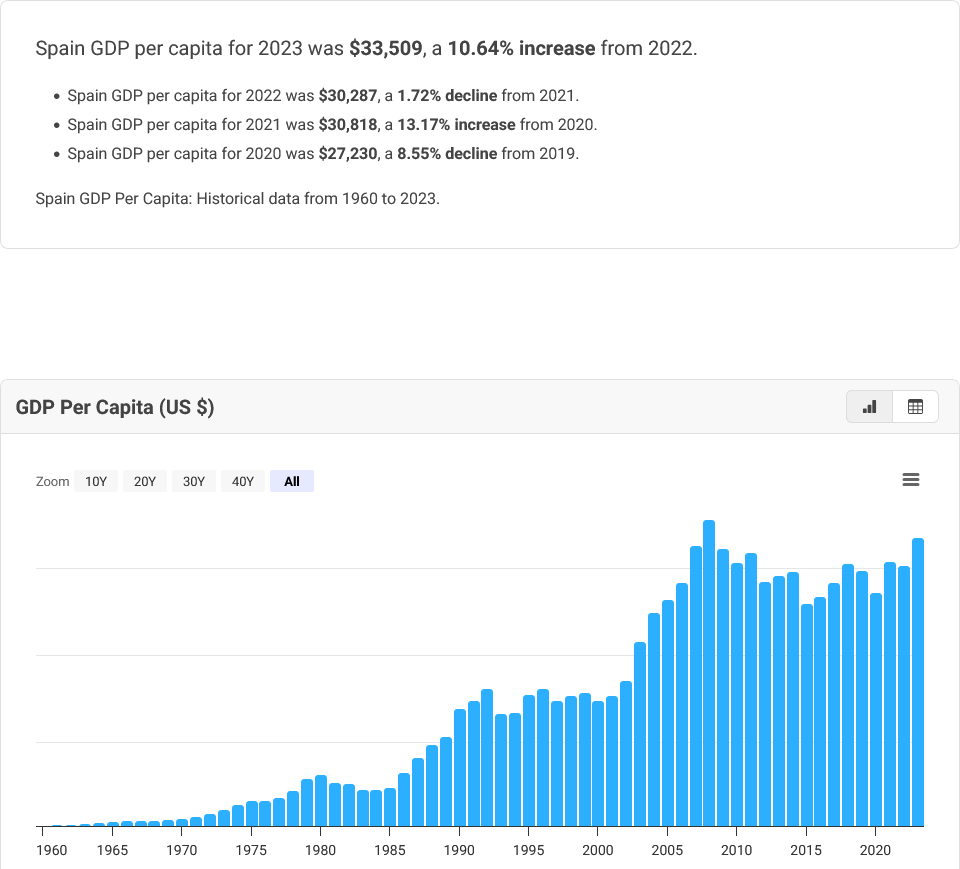
Task: Click the 1975 x-axis label
Action: 251,850
